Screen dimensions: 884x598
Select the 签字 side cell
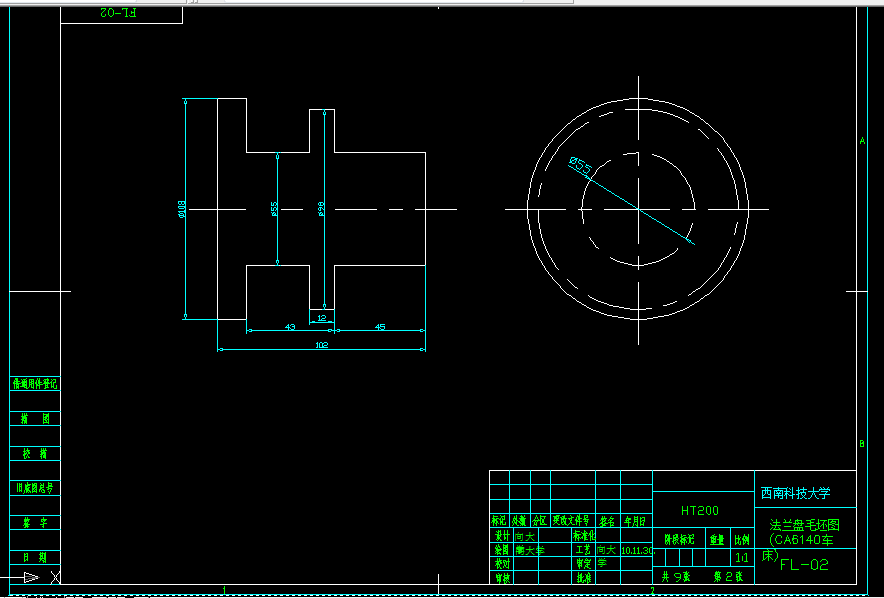35,523
